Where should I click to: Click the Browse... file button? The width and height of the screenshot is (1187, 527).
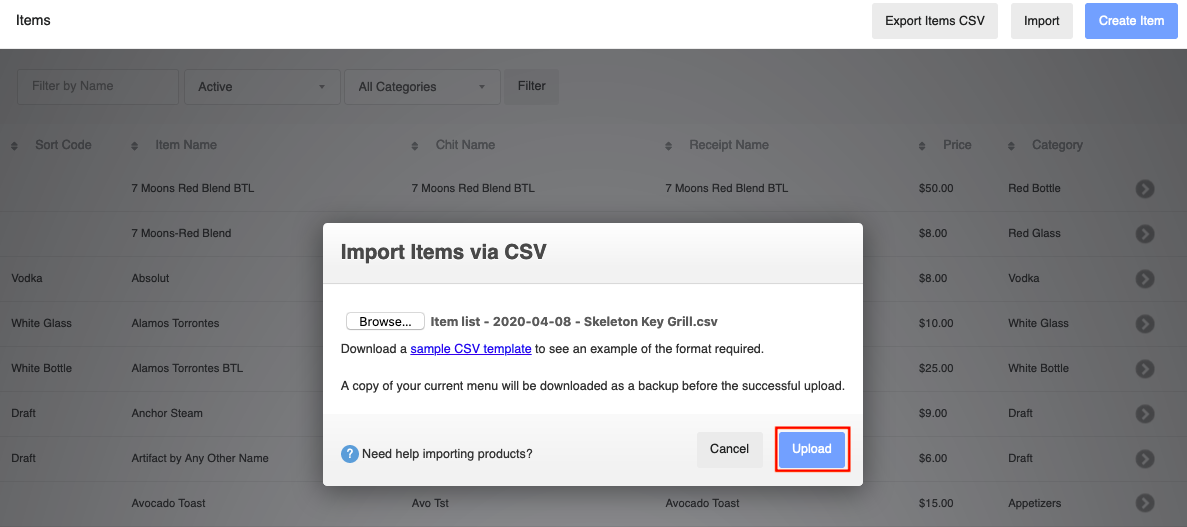click(x=385, y=322)
